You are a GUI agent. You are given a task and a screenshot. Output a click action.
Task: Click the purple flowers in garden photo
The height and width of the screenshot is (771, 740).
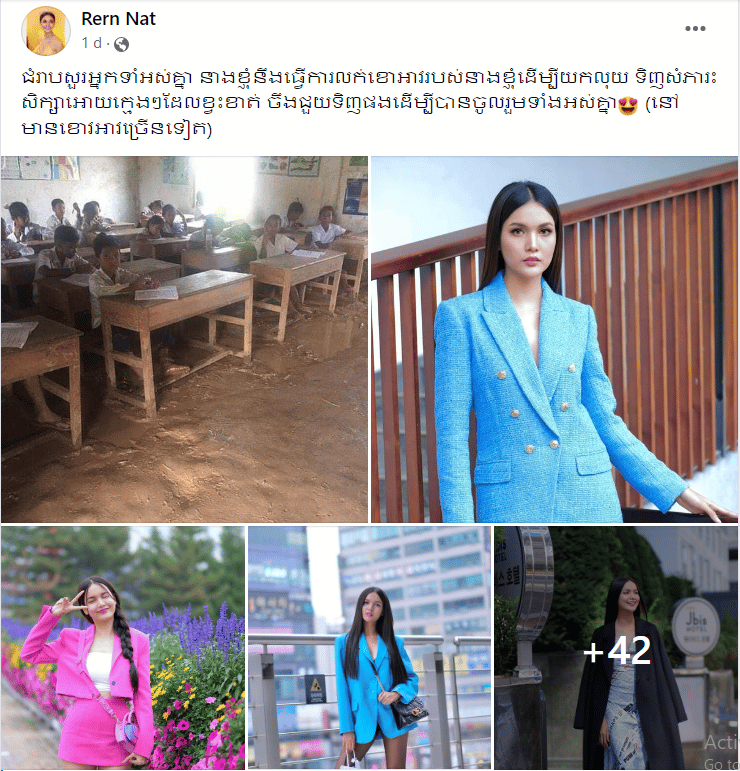click(x=199, y=634)
